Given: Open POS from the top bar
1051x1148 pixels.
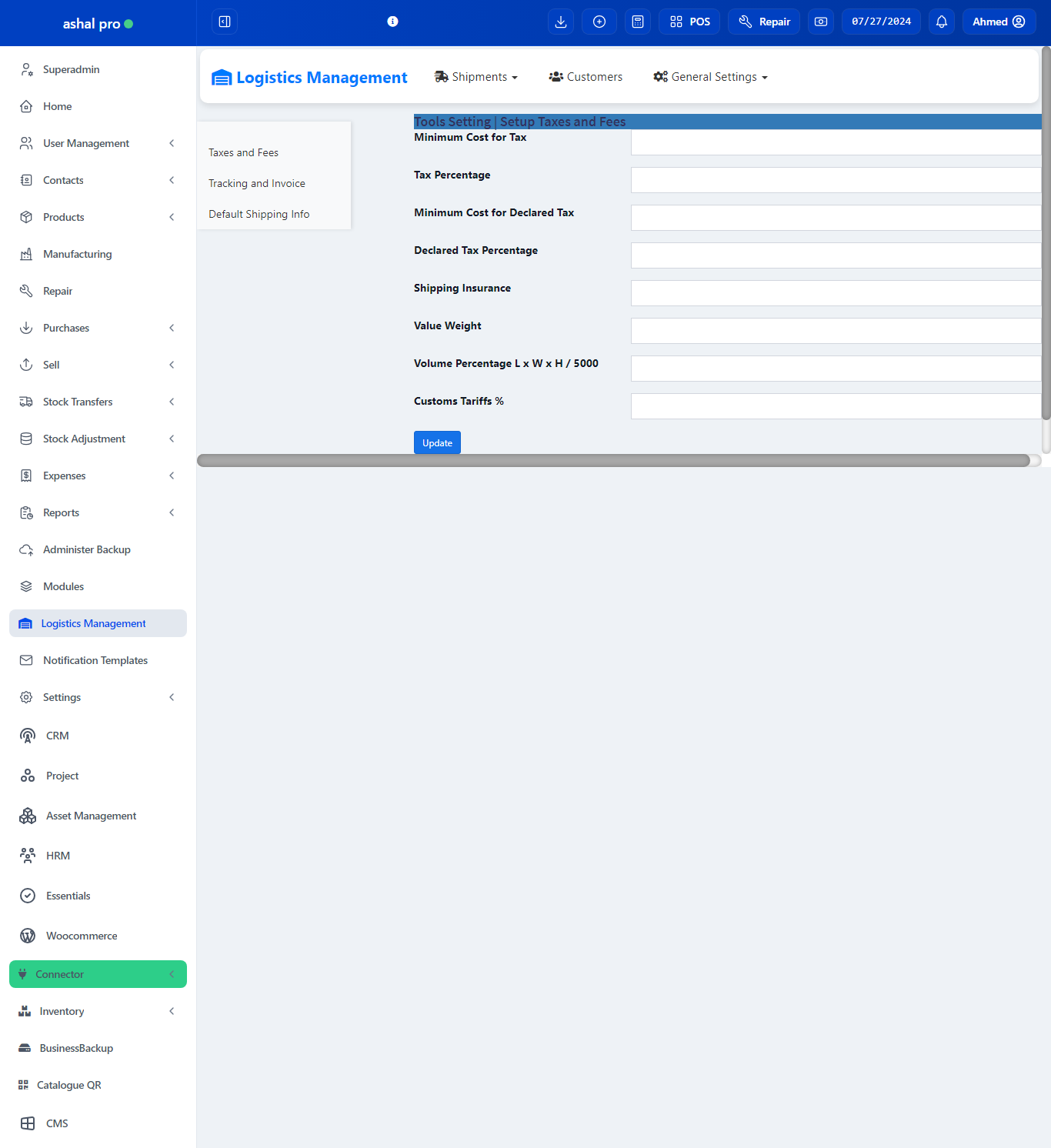Looking at the screenshot, I should [689, 22].
